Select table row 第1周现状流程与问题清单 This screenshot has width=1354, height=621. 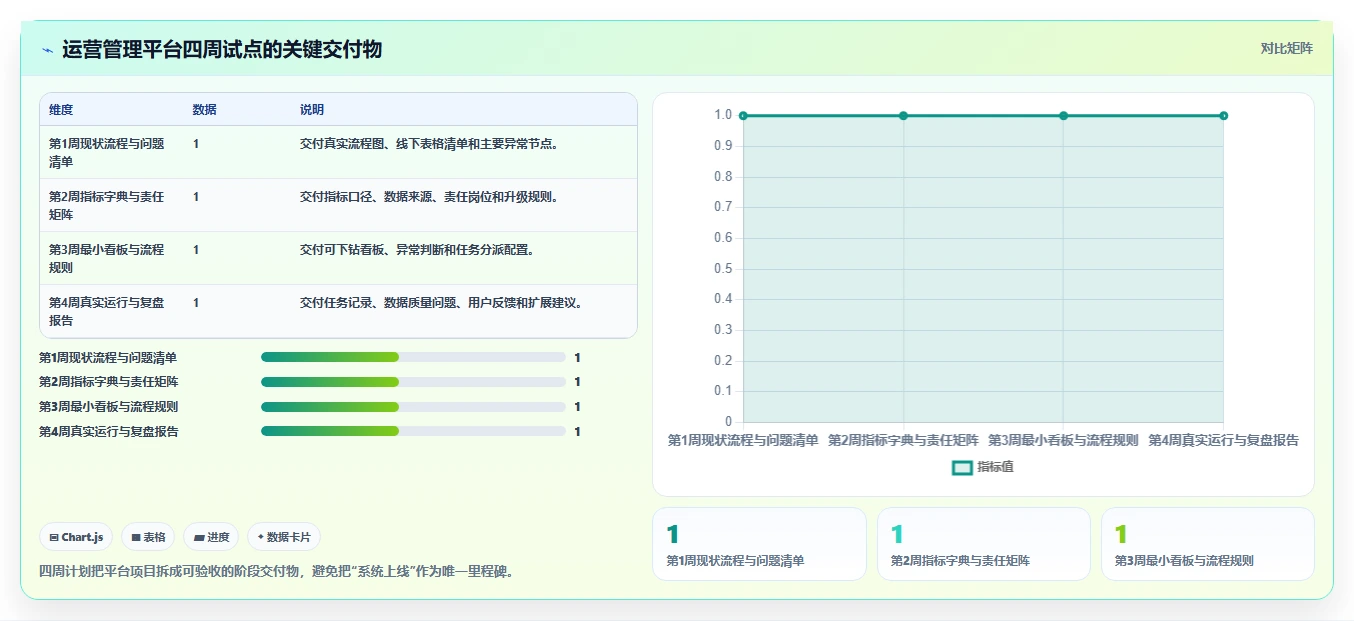338,152
